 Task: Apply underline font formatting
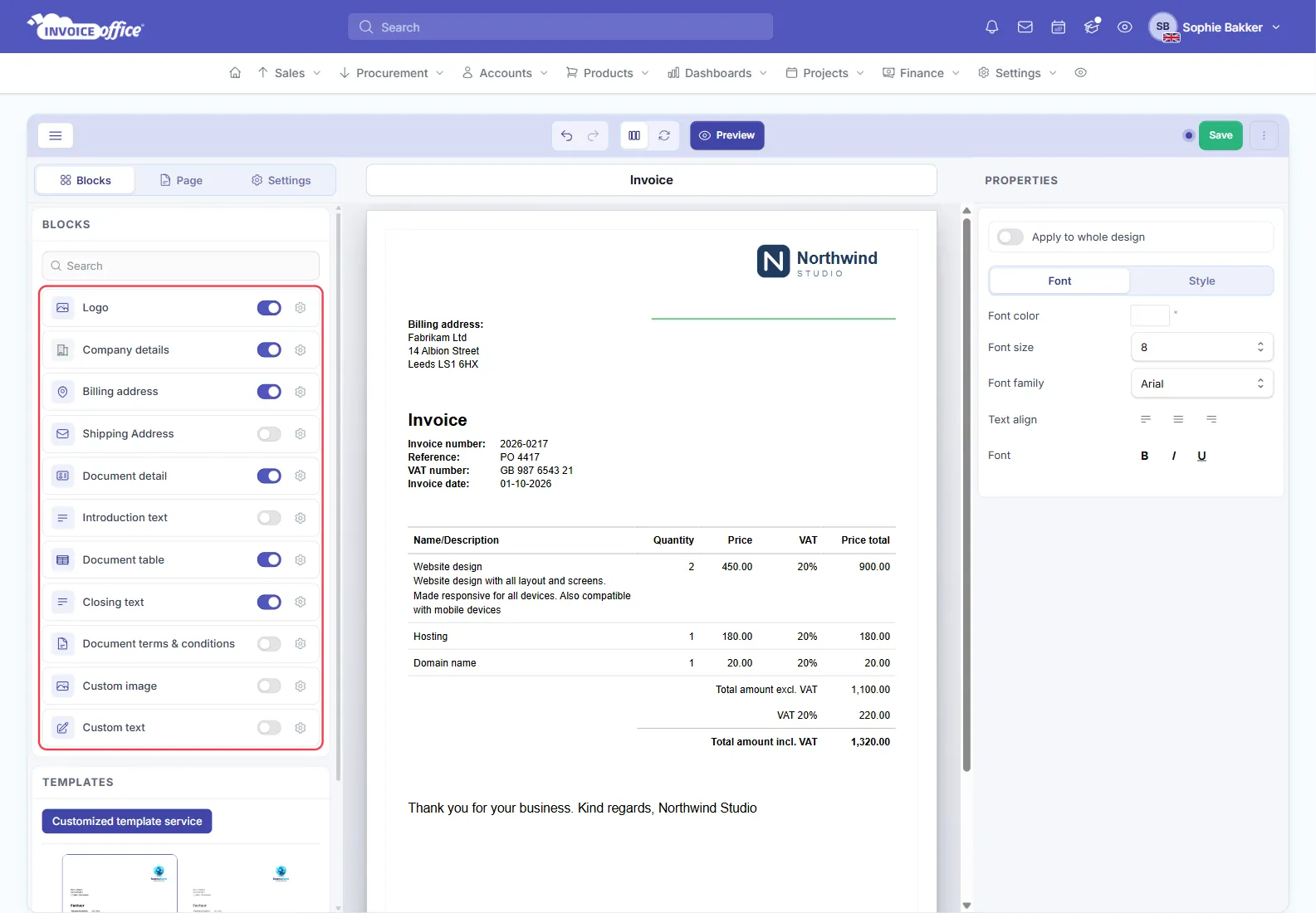point(1201,456)
